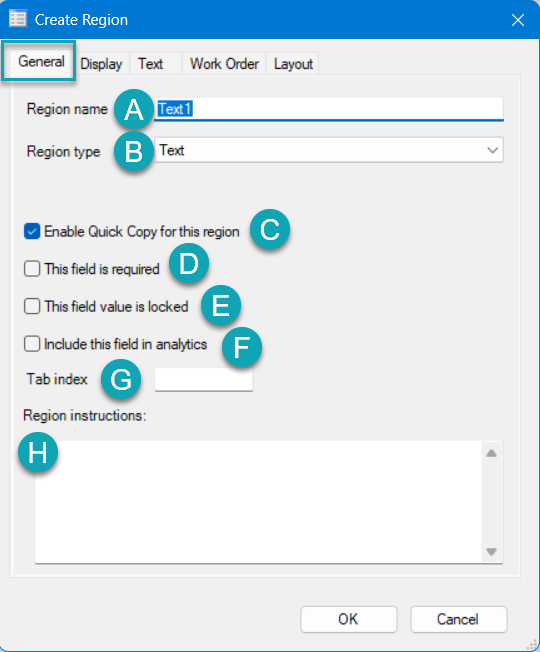Click the teal B marker badge
Screen dimensions: 540x652
134,152
